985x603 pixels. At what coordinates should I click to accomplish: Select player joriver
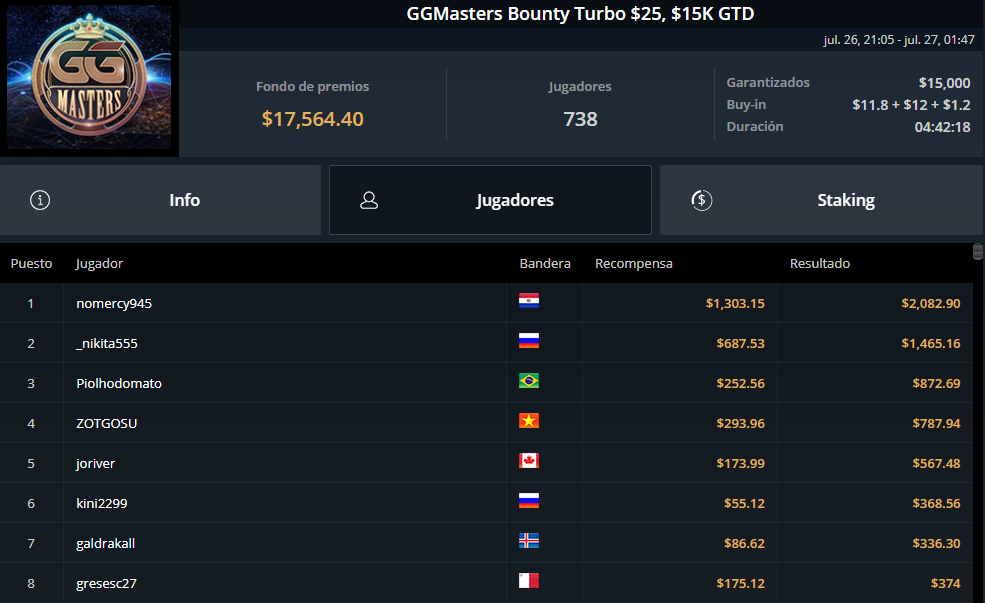point(95,464)
